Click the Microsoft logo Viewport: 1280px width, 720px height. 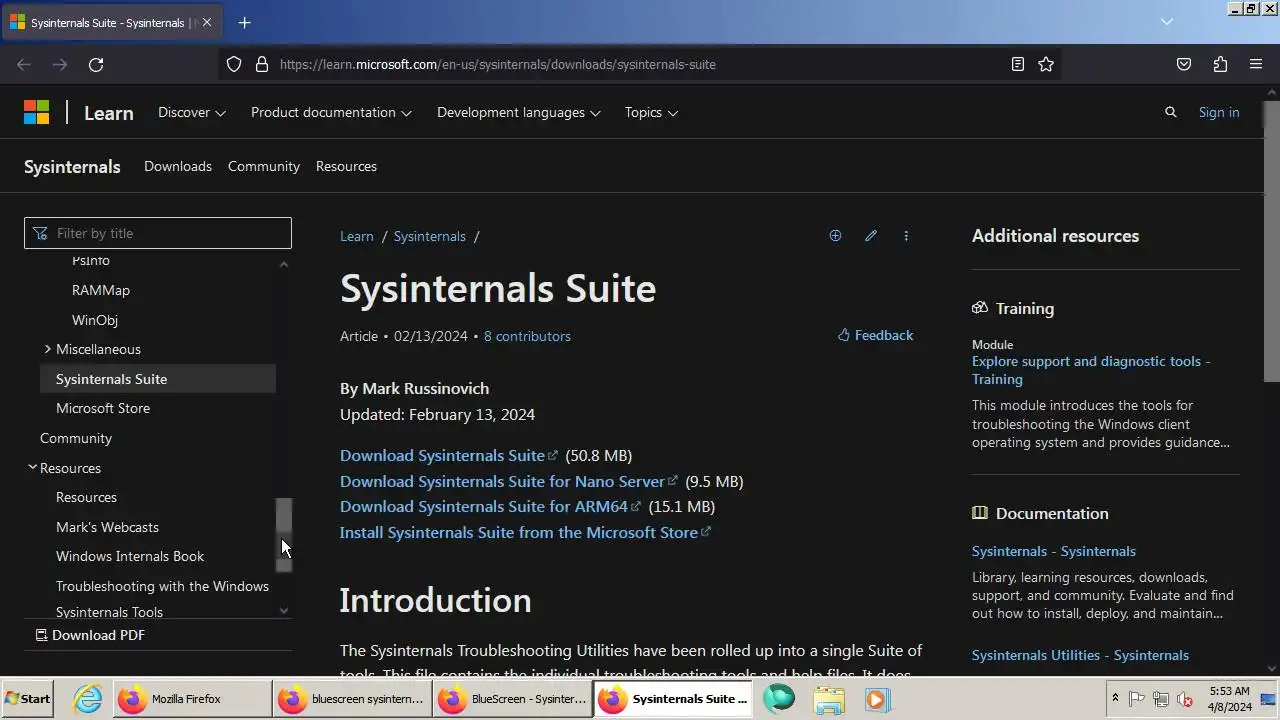coord(37,112)
